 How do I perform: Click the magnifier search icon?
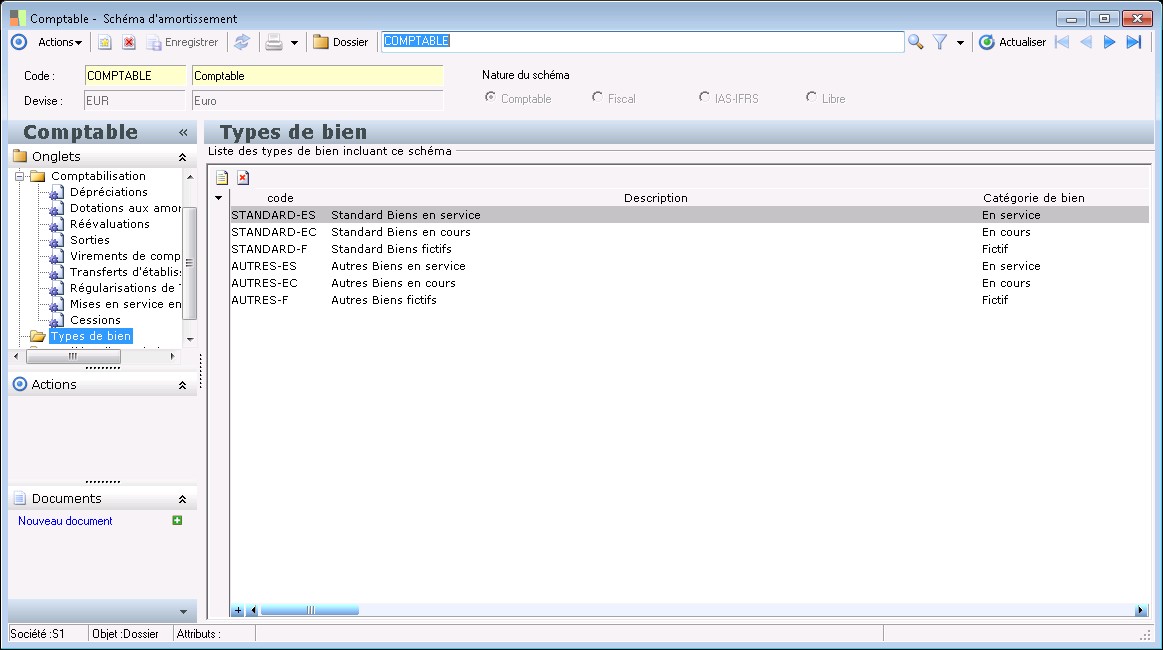click(x=916, y=42)
